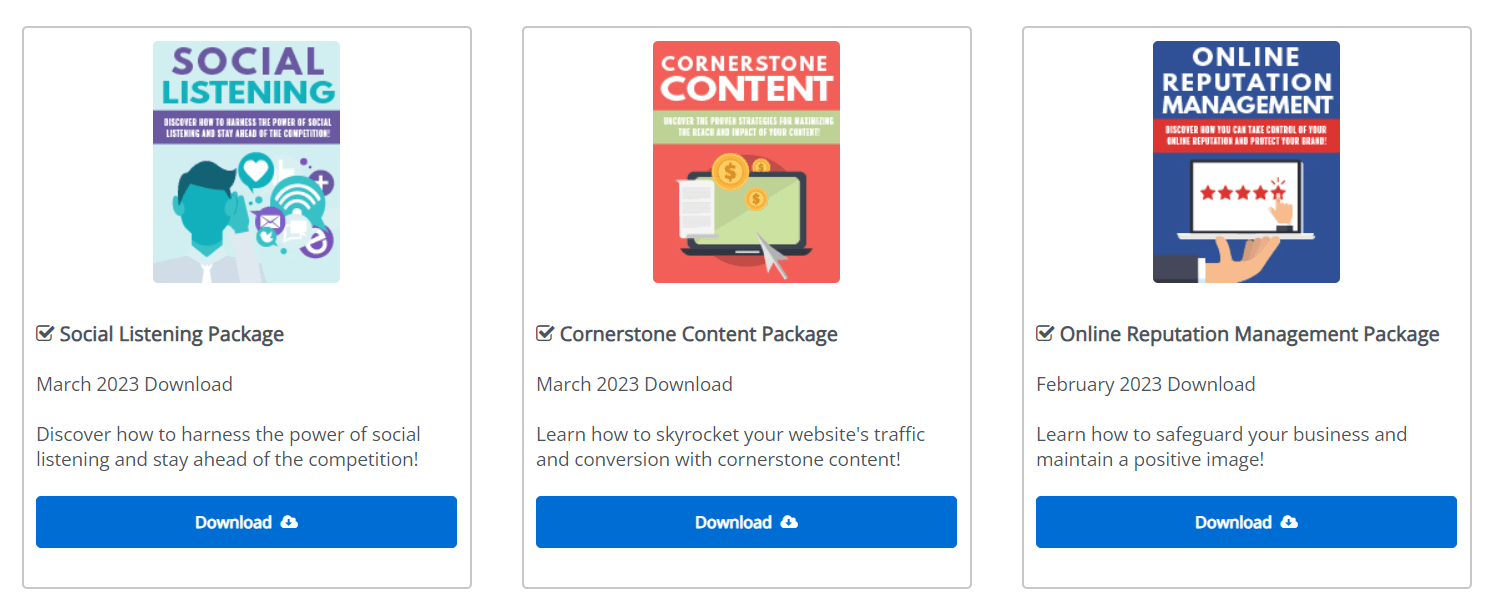This screenshot has height=615, width=1491.
Task: Select the Cornerstone Content Package title
Action: (x=698, y=334)
